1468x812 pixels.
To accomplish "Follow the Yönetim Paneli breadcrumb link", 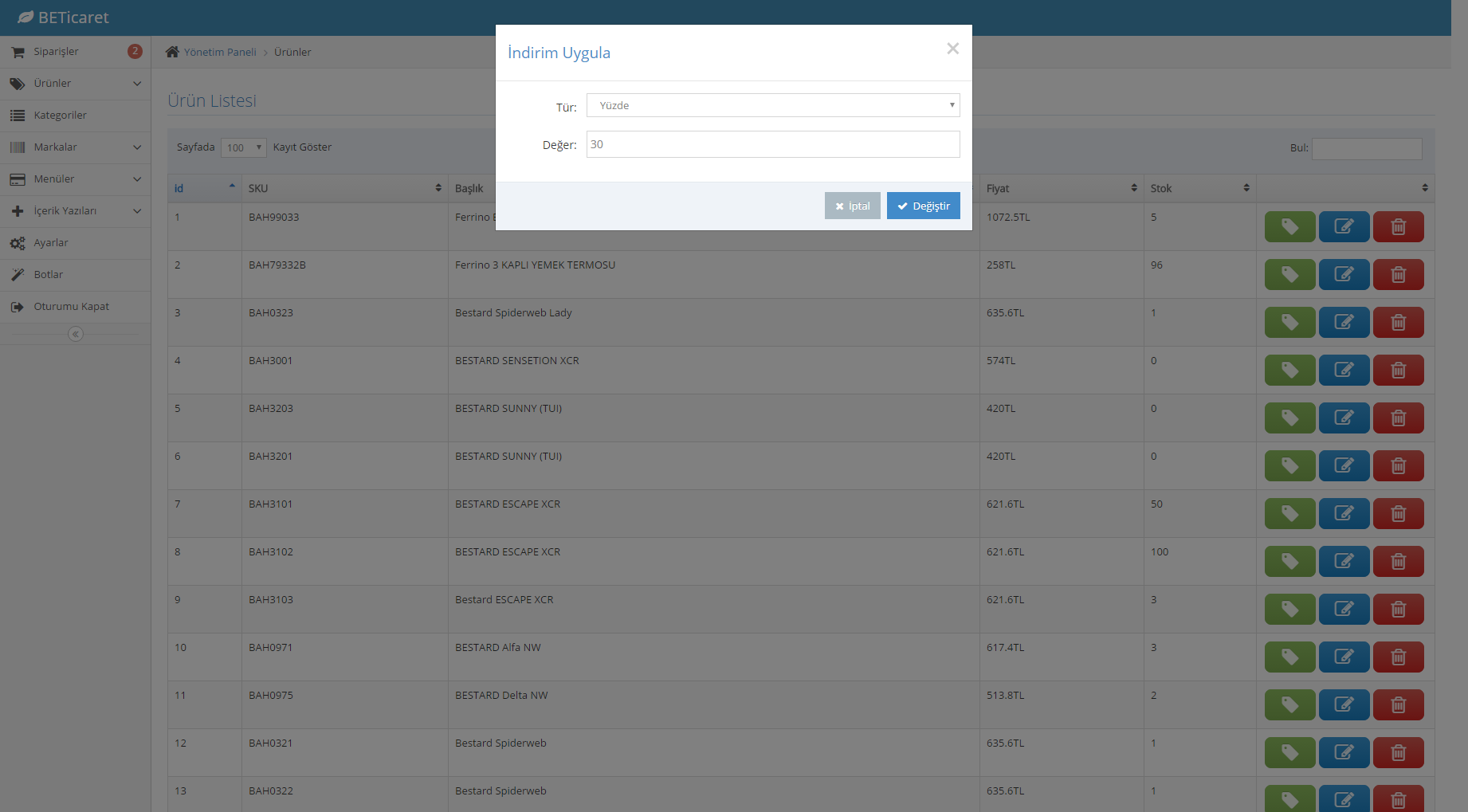I will coord(220,52).
